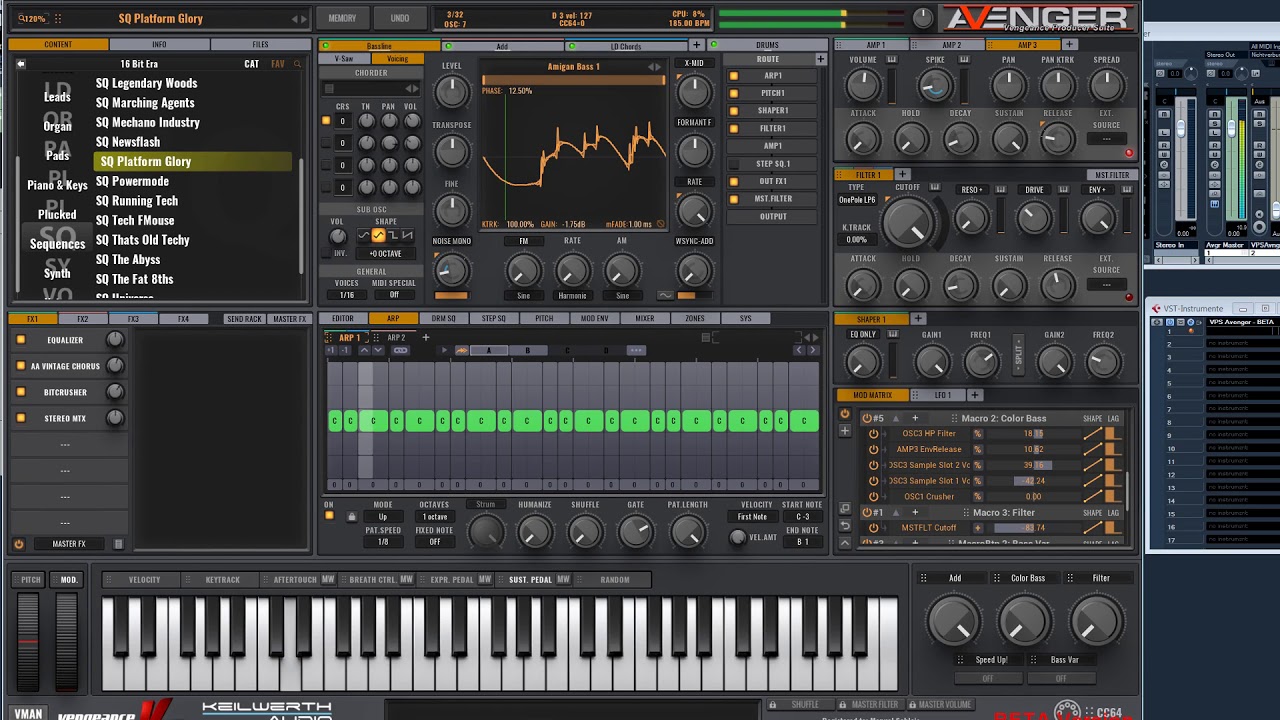1280x720 pixels.
Task: Add a new route module
Action: (x=821, y=59)
